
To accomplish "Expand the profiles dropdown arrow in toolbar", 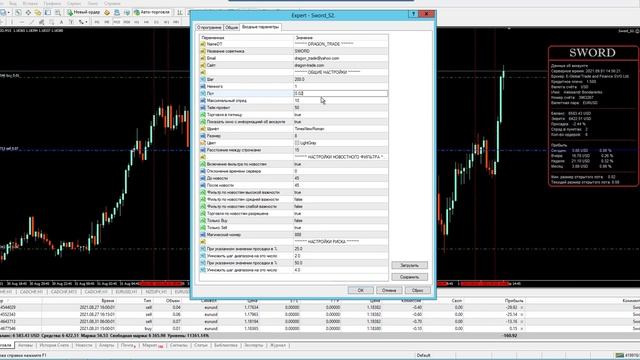I will 9,13.
